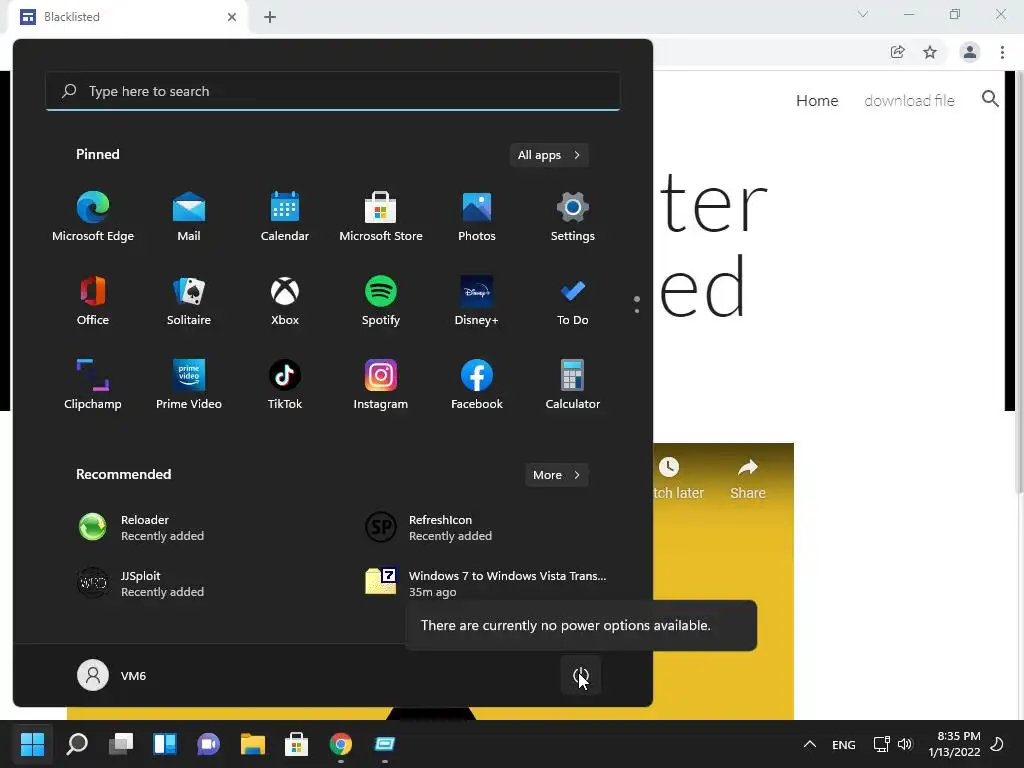Open Instagram app
The width and height of the screenshot is (1024, 768).
[x=381, y=385]
